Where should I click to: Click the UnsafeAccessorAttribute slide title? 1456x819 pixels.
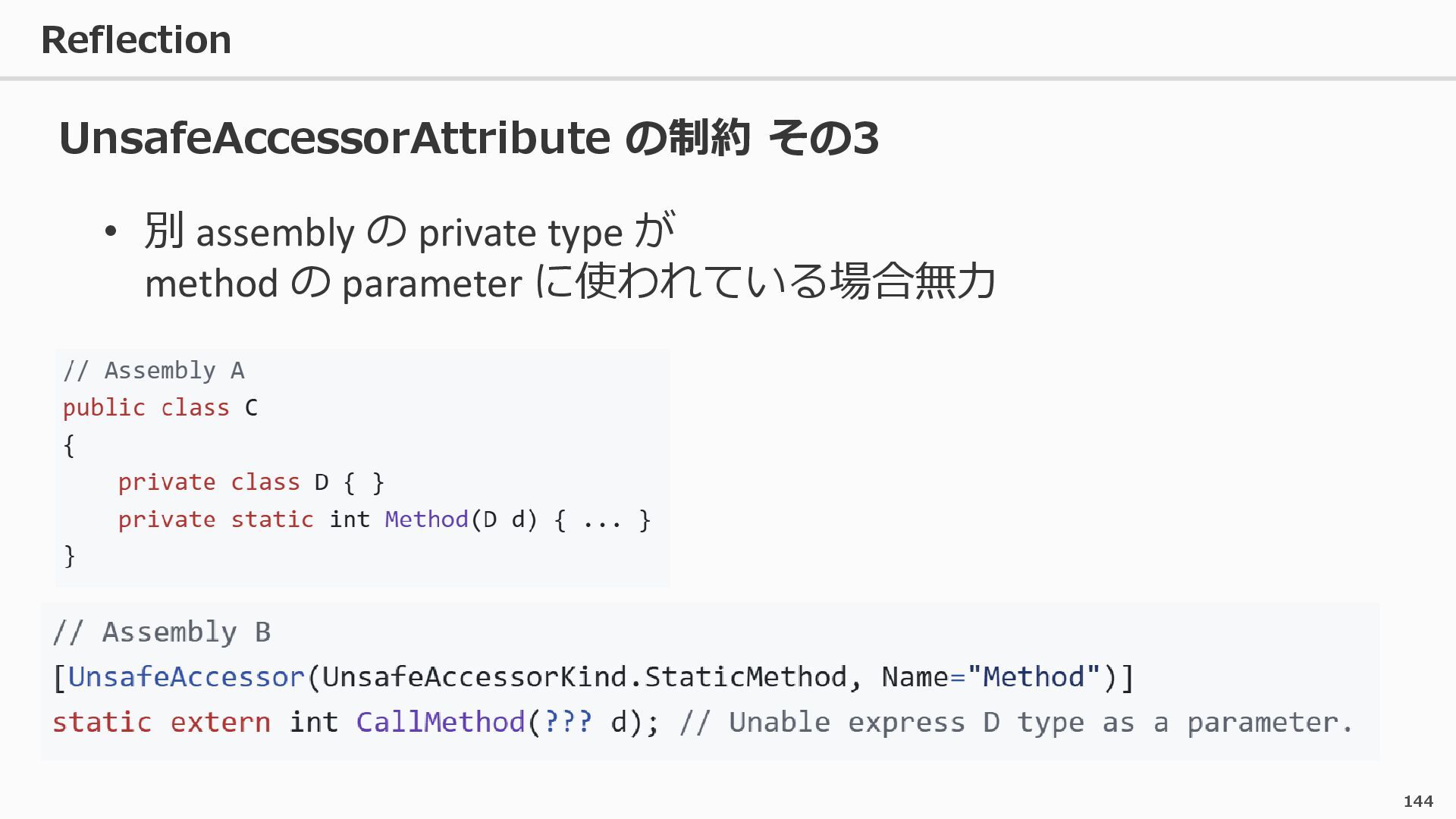[468, 138]
